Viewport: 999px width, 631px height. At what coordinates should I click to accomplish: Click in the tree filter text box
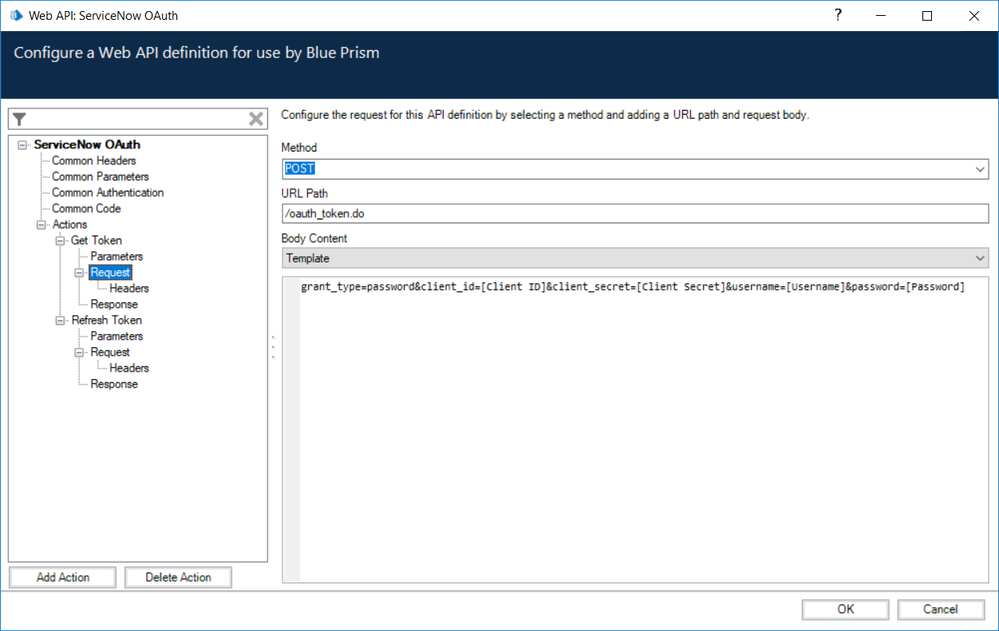point(137,119)
